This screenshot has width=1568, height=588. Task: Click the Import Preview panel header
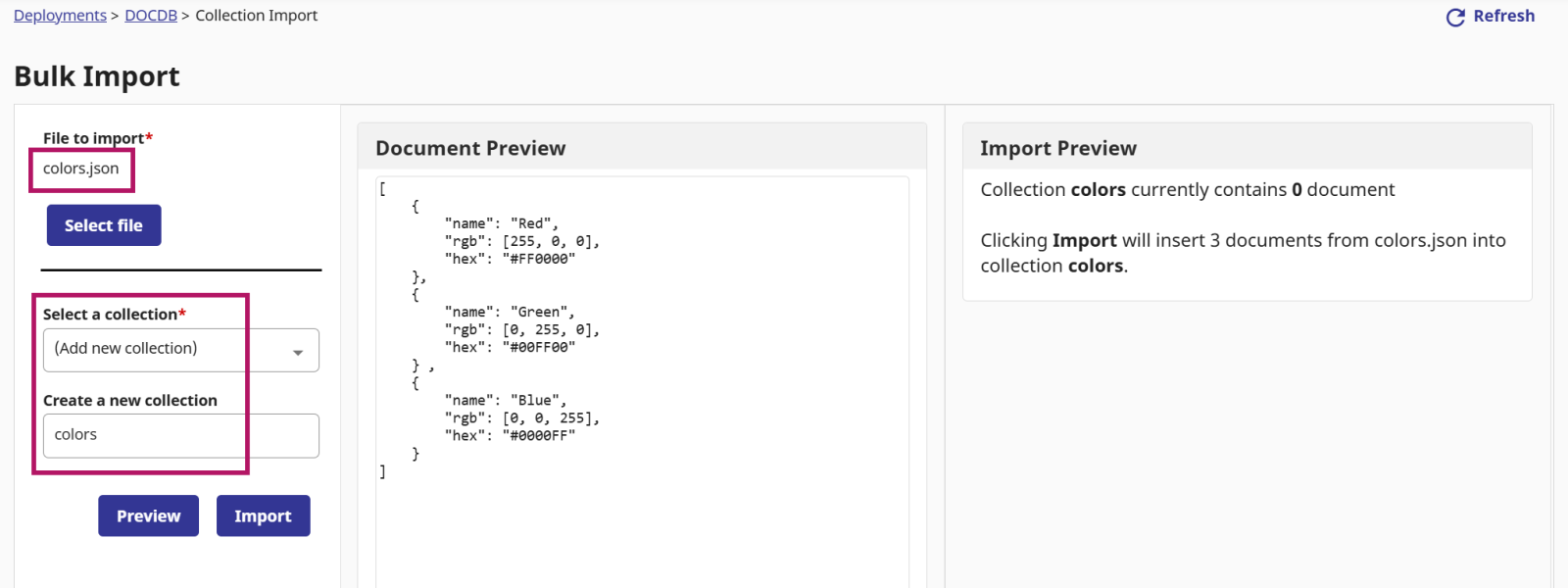(1058, 148)
